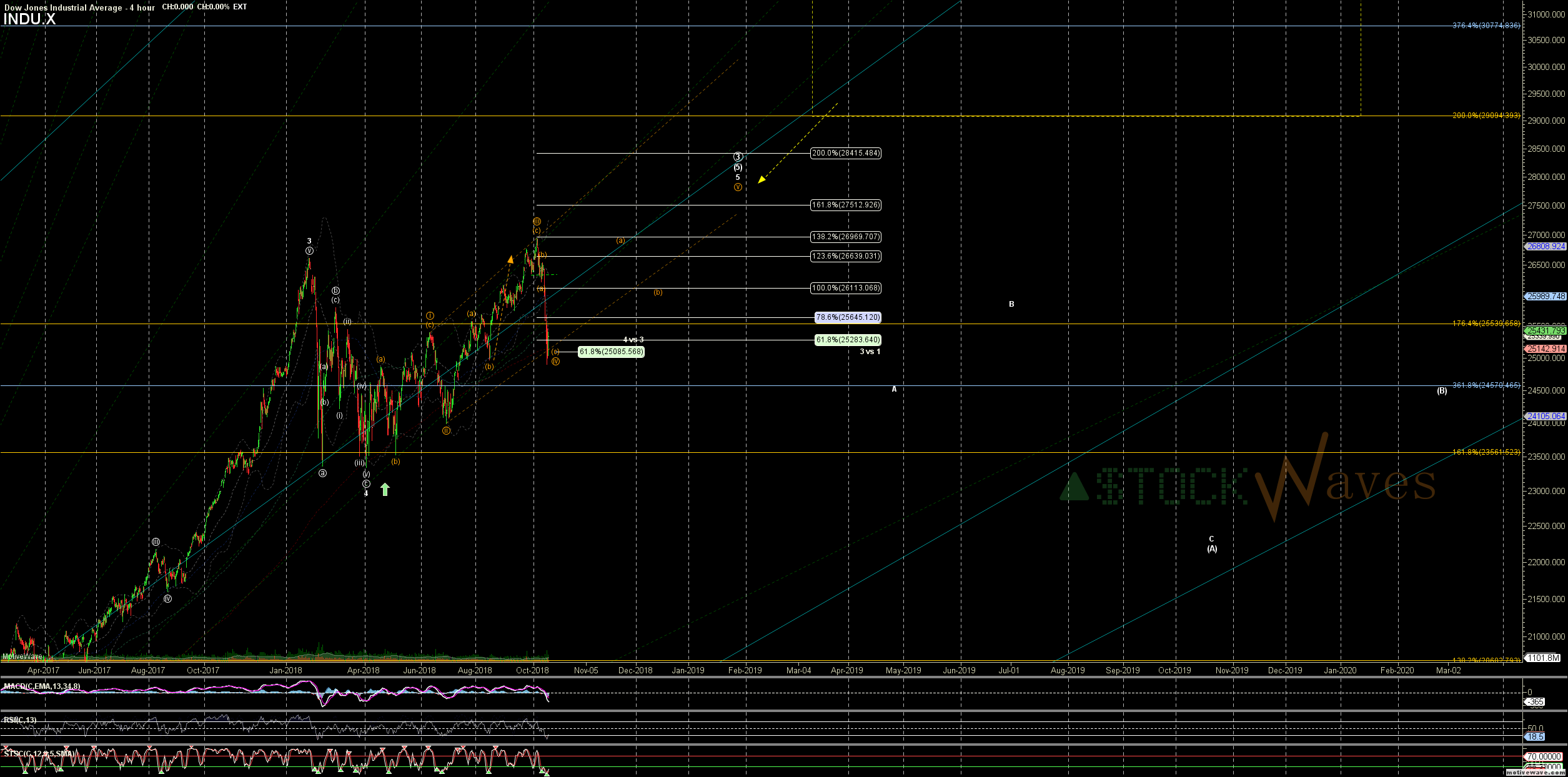
Task: Click the green 25431.793 price tag
Action: click(x=1546, y=330)
